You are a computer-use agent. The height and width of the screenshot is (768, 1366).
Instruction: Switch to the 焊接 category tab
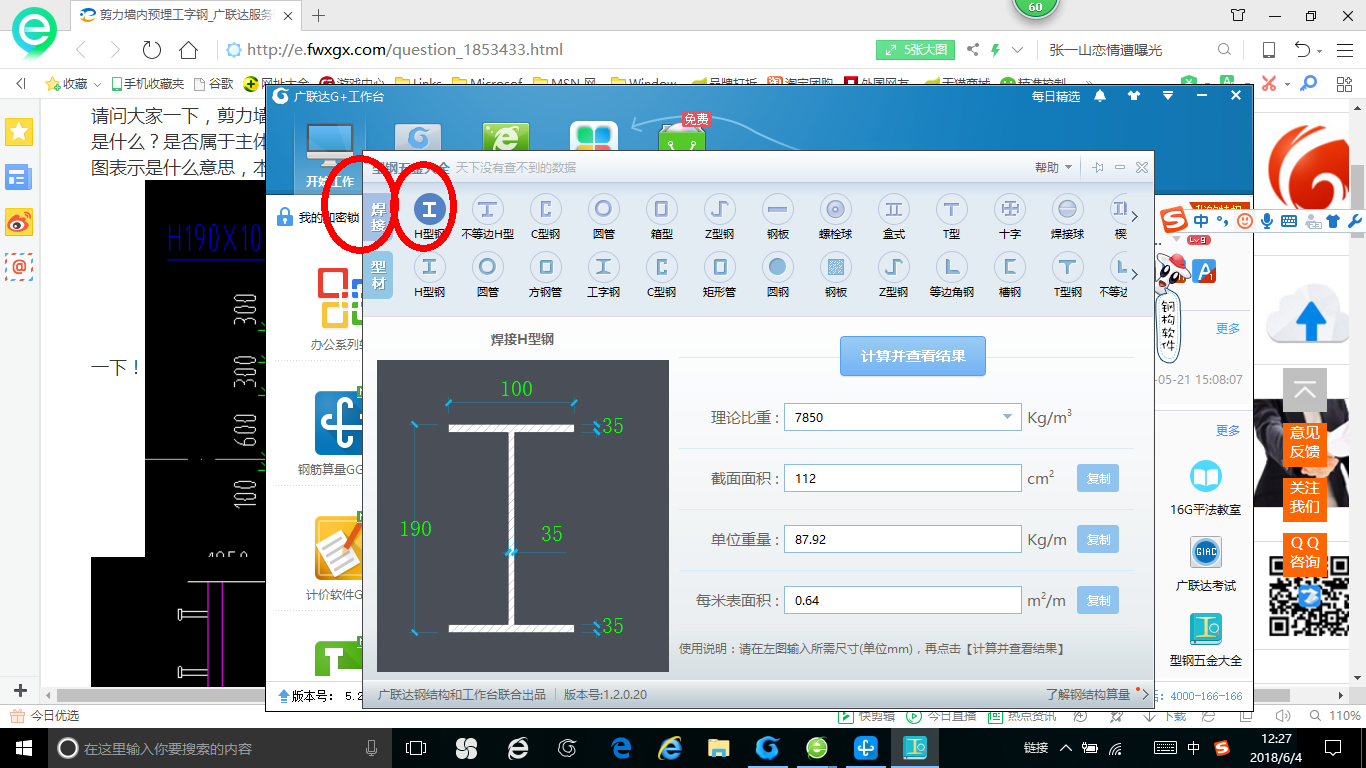(x=379, y=216)
